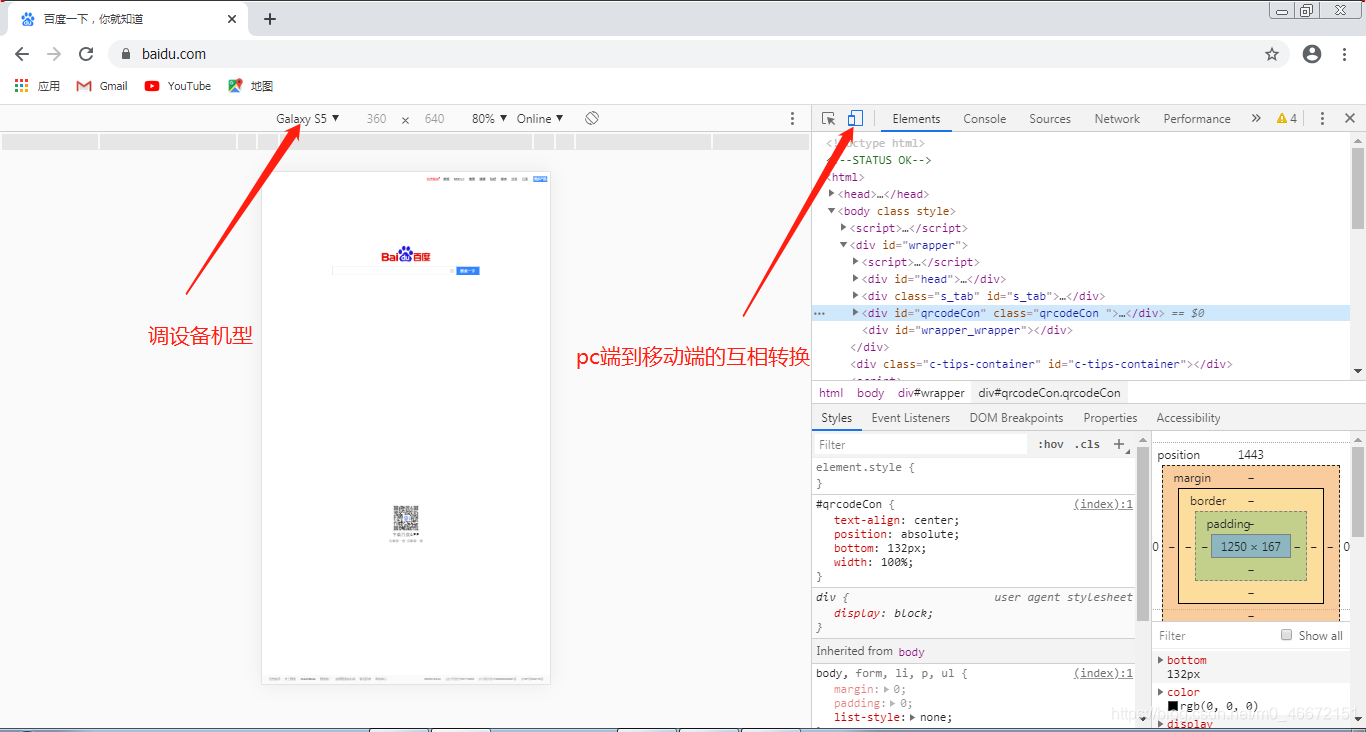Switch to the Performance tab

1197,118
